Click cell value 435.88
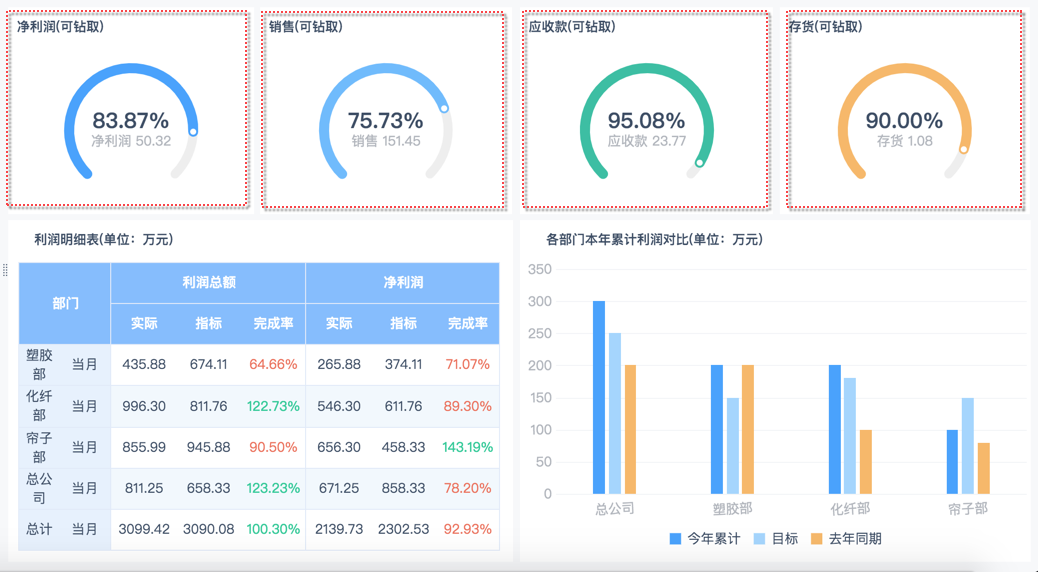This screenshot has height=572, width=1038. click(144, 365)
